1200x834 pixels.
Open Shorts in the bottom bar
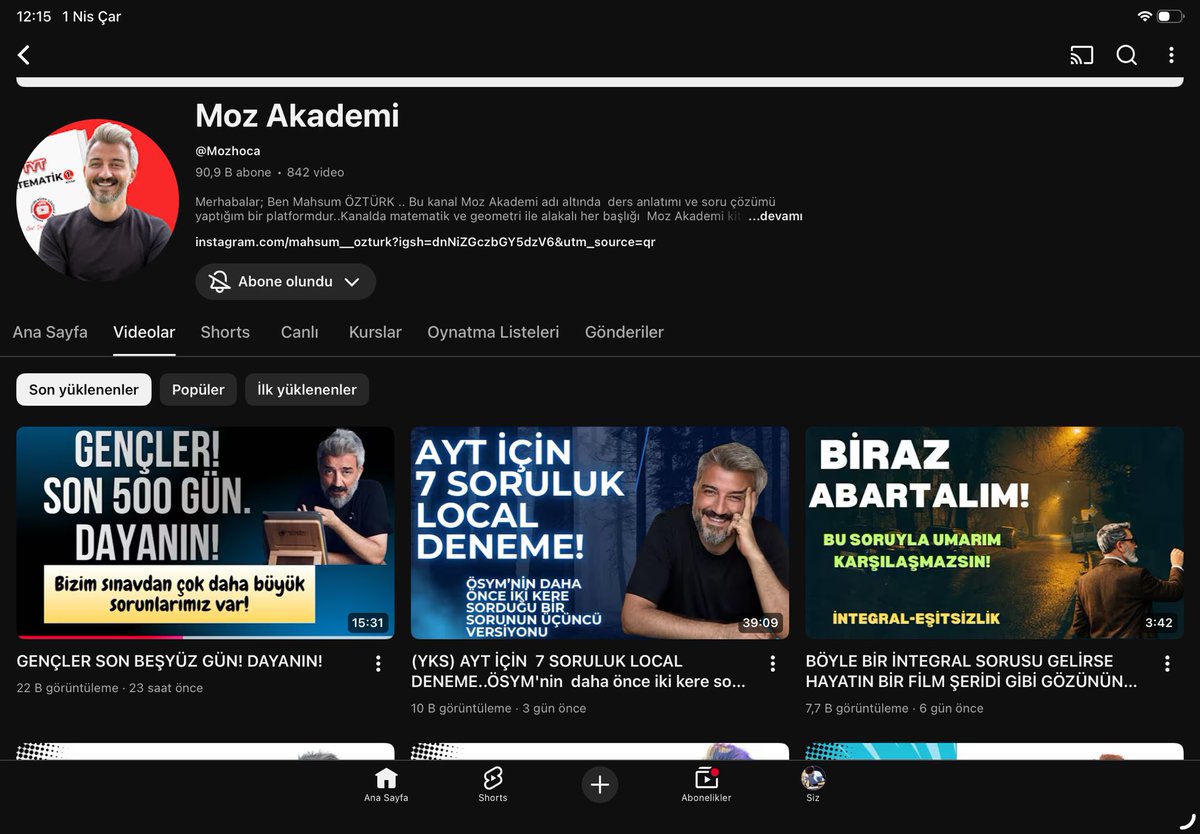[x=493, y=785]
